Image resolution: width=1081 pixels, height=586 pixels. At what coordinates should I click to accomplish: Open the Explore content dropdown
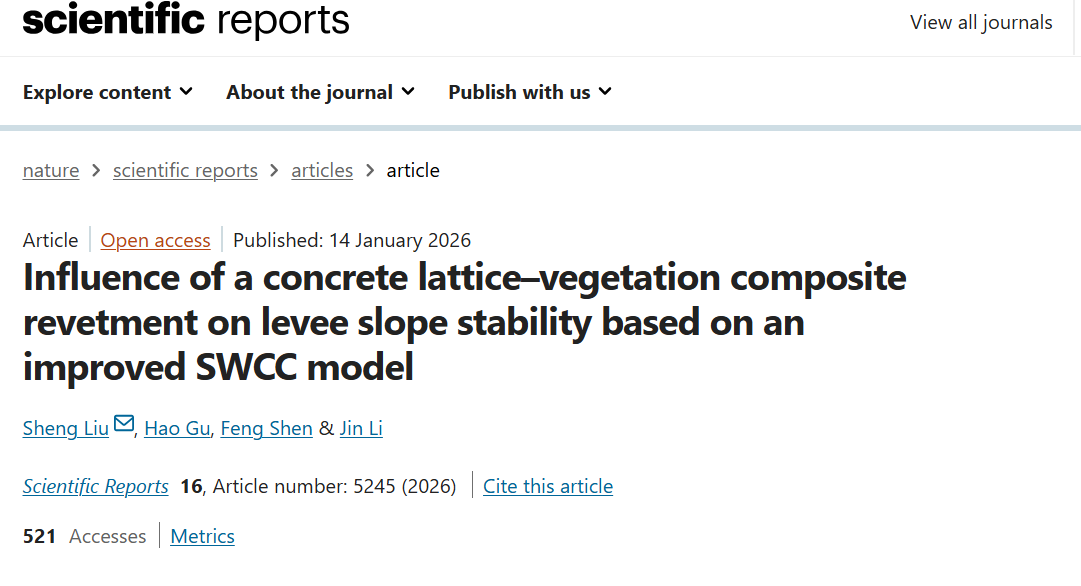(x=97, y=91)
